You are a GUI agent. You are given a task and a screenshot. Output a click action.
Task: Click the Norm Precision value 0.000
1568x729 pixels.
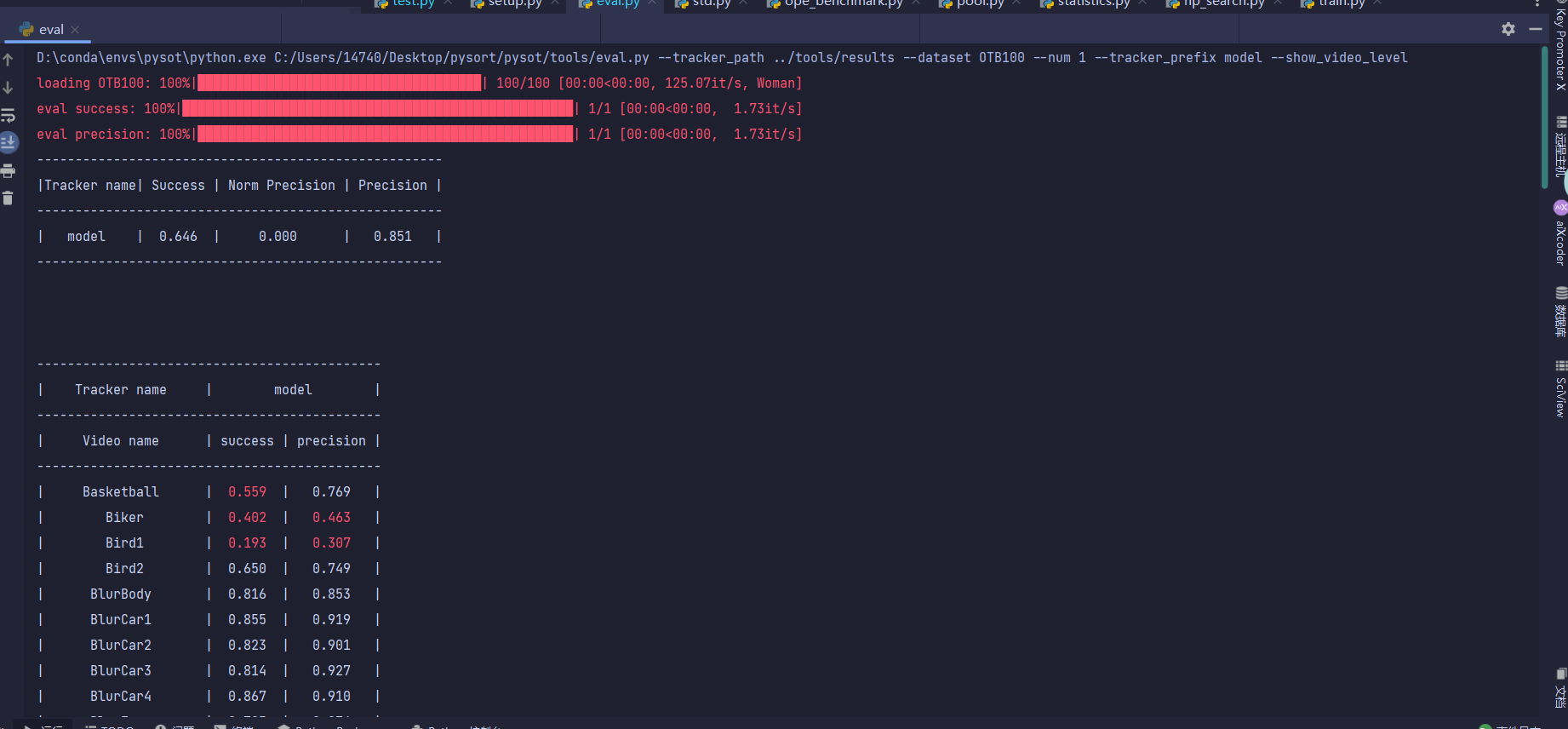278,237
